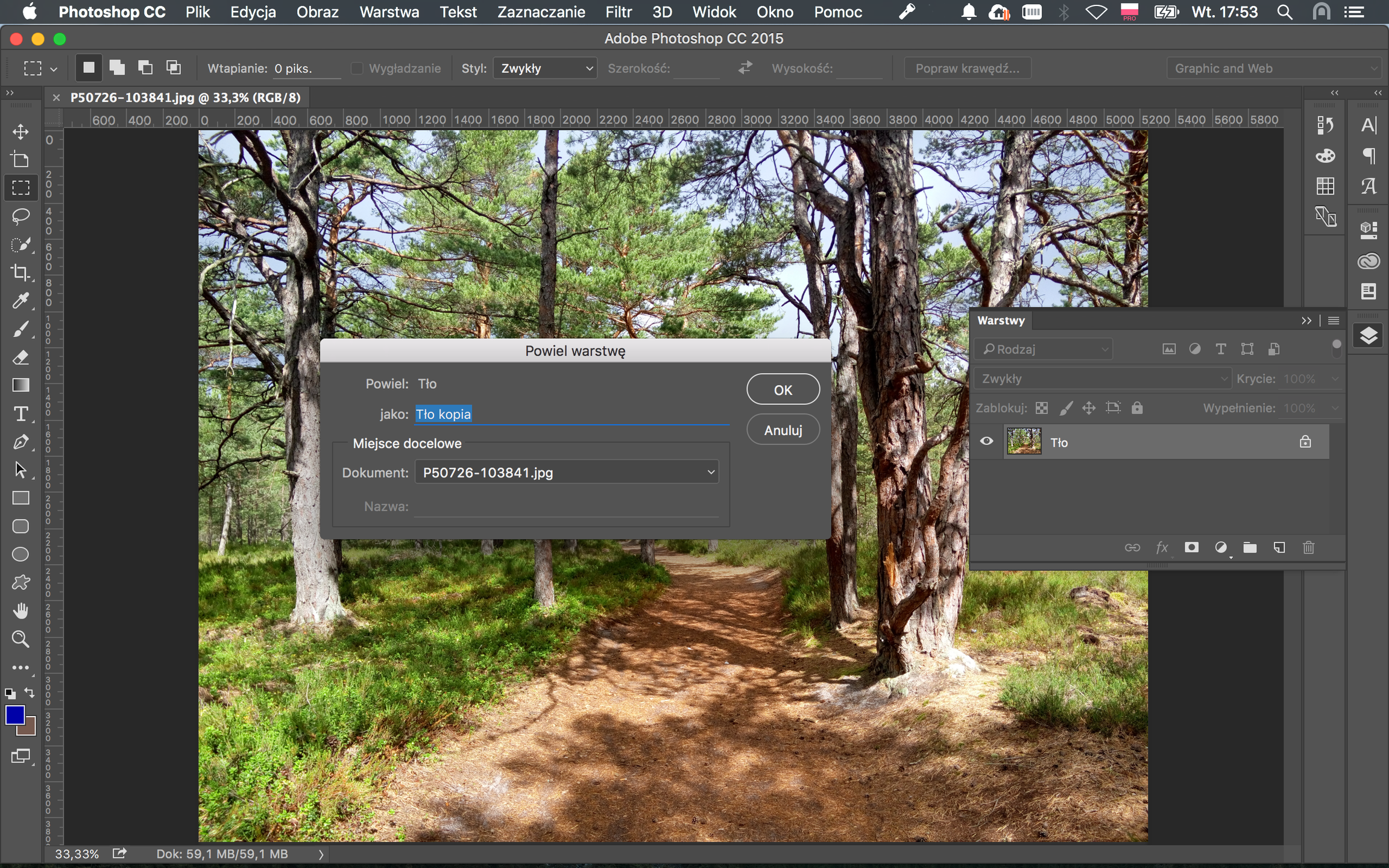The image size is (1389, 868).
Task: Toggle the Wygładzanie checkbox
Action: (x=357, y=68)
